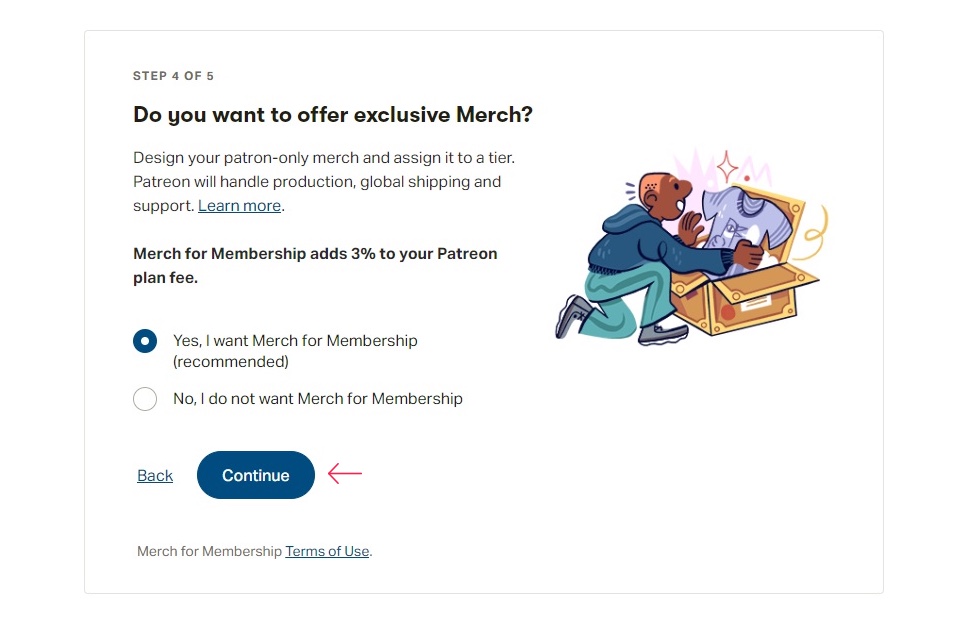This screenshot has width=969, height=618.
Task: Click the "No, I do not want Merch" label text
Action: click(317, 399)
